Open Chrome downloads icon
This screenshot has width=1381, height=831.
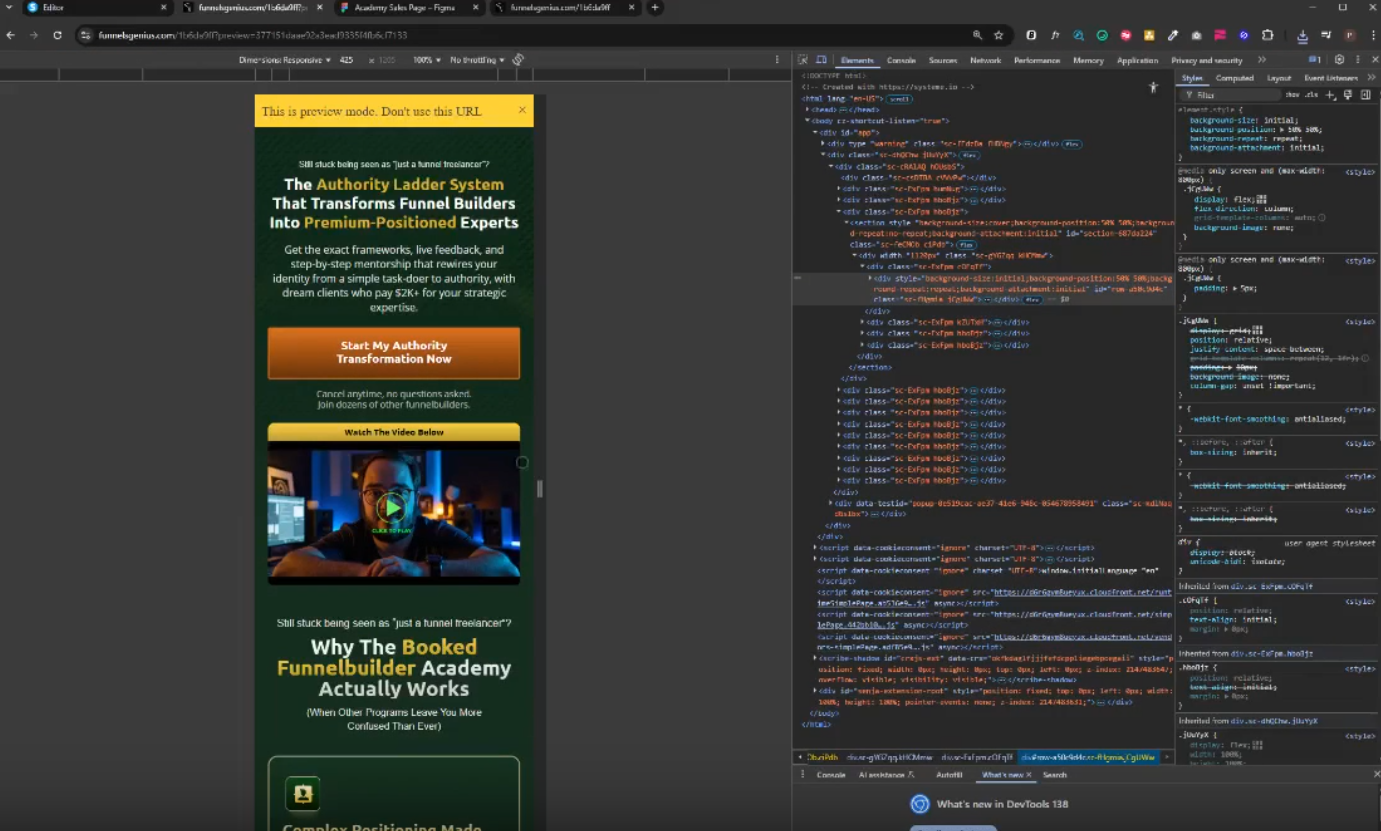point(1302,35)
